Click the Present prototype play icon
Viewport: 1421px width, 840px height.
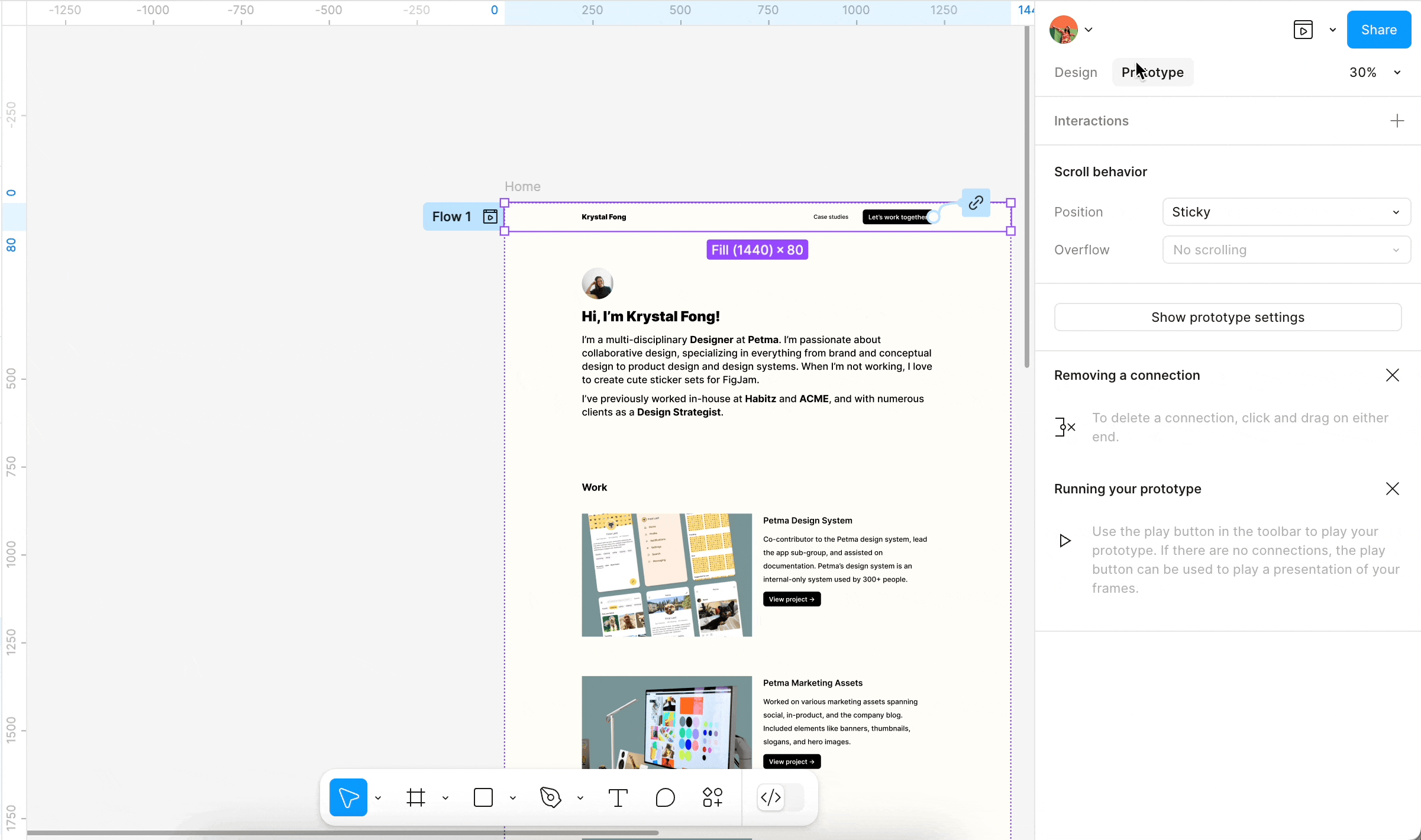1303,30
